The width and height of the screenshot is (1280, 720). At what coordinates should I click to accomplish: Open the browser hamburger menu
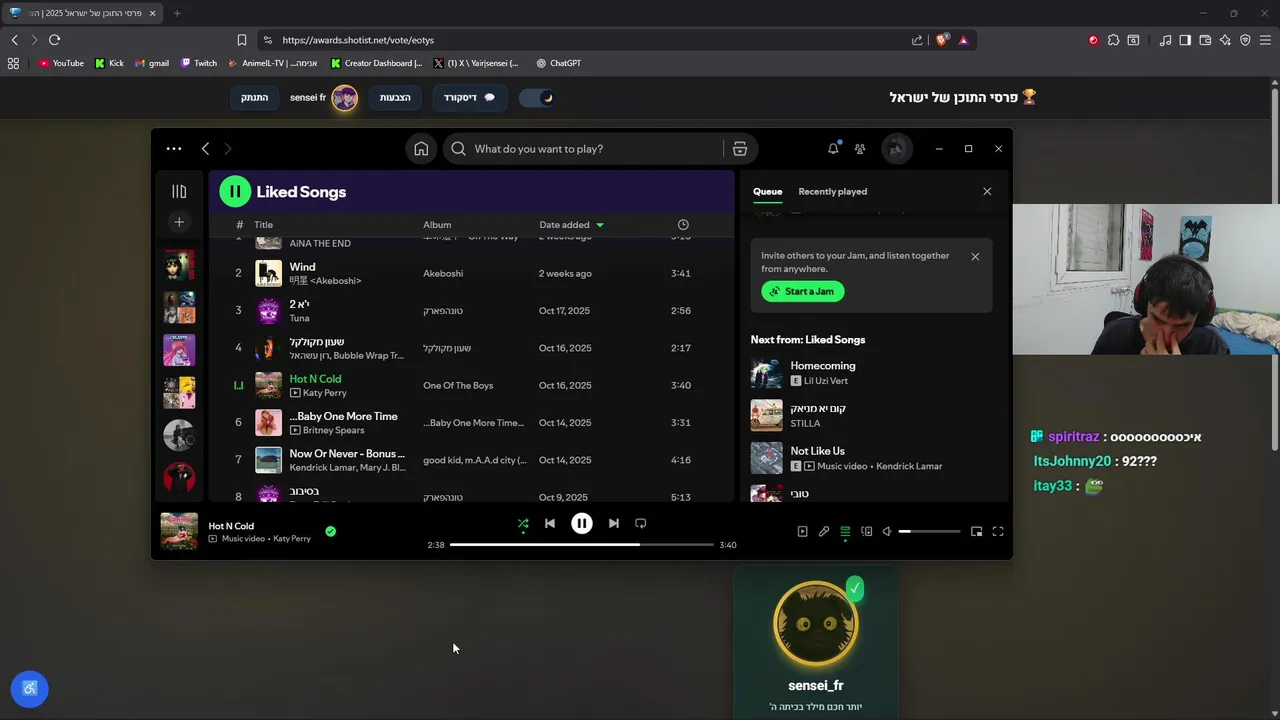tap(1265, 40)
